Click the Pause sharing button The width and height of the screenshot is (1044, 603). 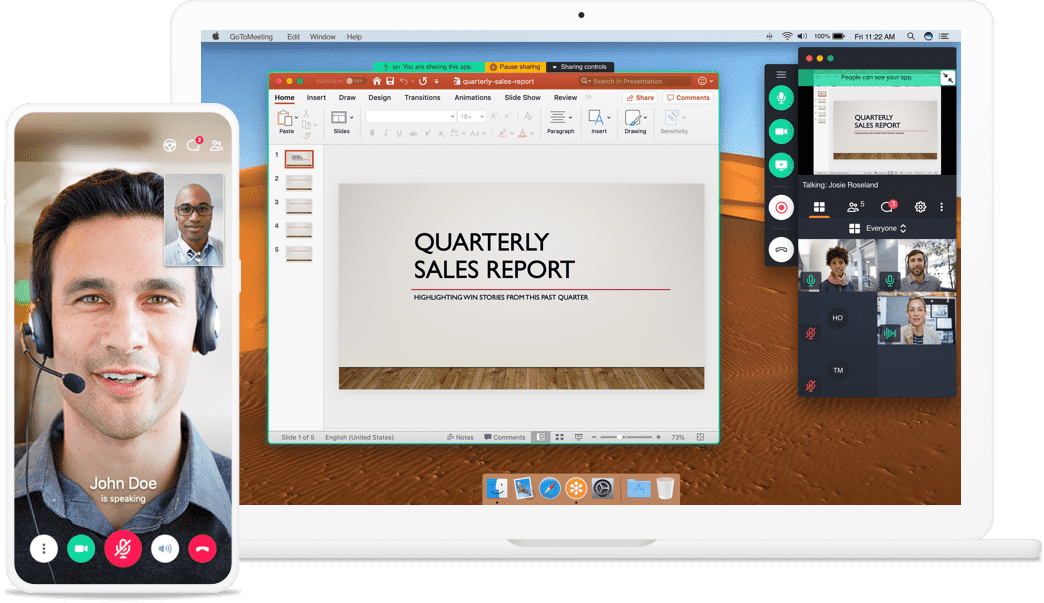point(516,67)
